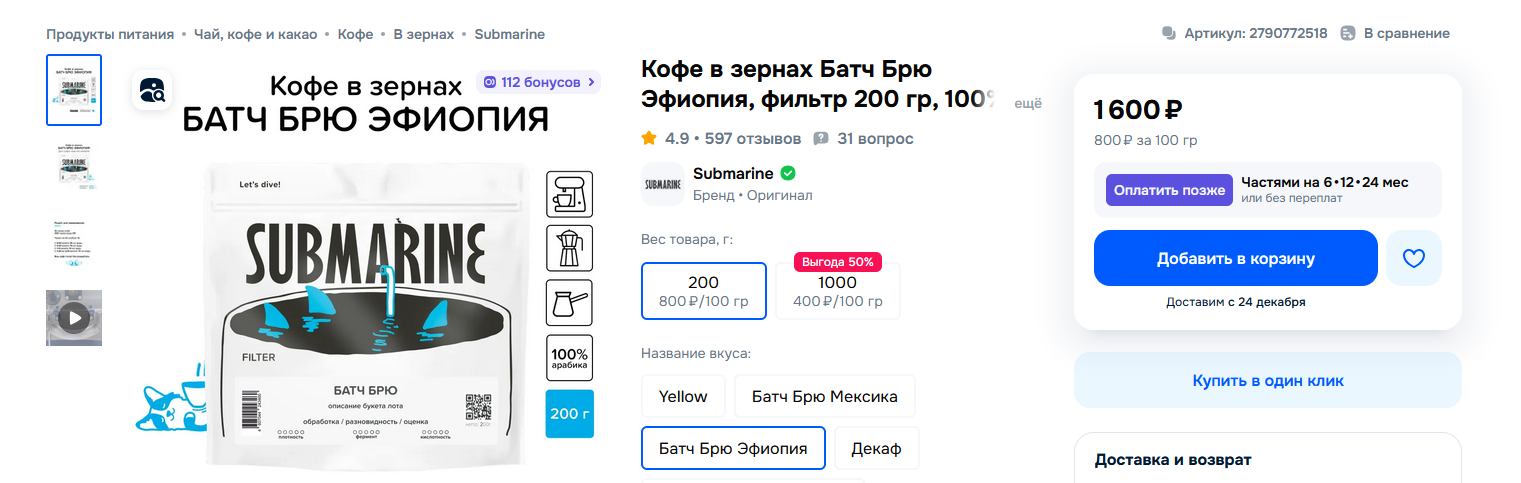Click the gold rating star icon
This screenshot has width=1521, height=483.
pyautogui.click(x=649, y=138)
